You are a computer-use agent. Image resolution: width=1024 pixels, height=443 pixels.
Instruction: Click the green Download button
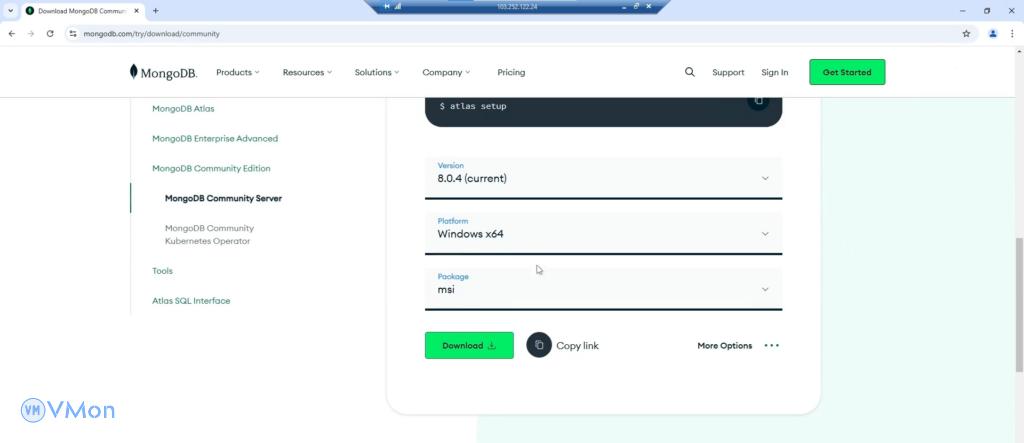point(469,345)
